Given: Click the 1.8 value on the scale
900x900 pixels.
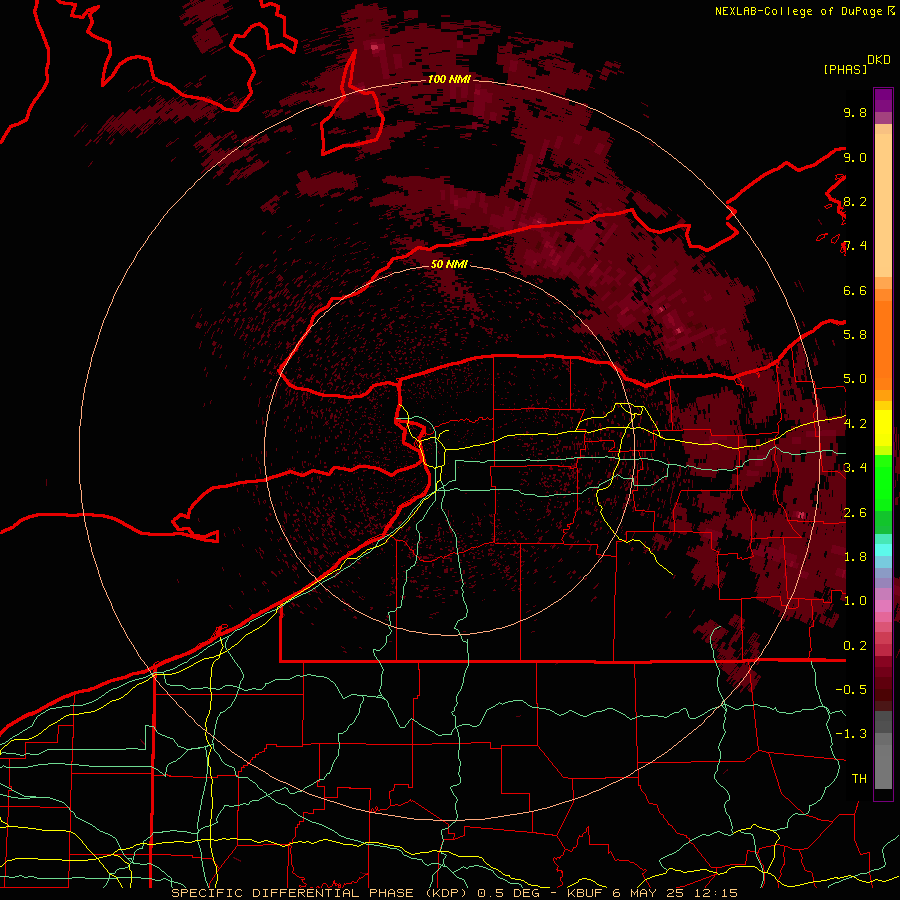Looking at the screenshot, I should point(855,557).
